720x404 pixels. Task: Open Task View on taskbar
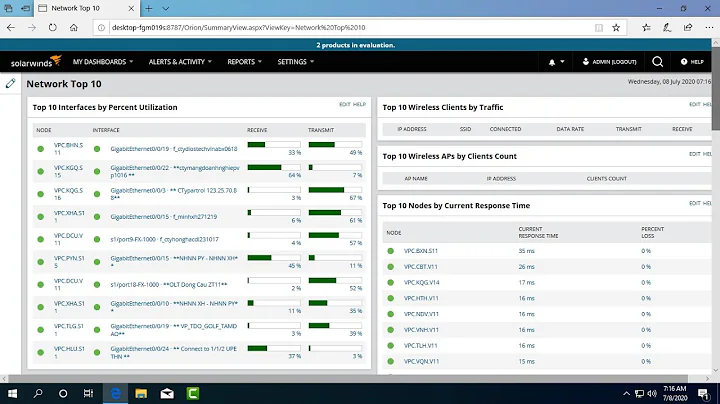point(88,393)
